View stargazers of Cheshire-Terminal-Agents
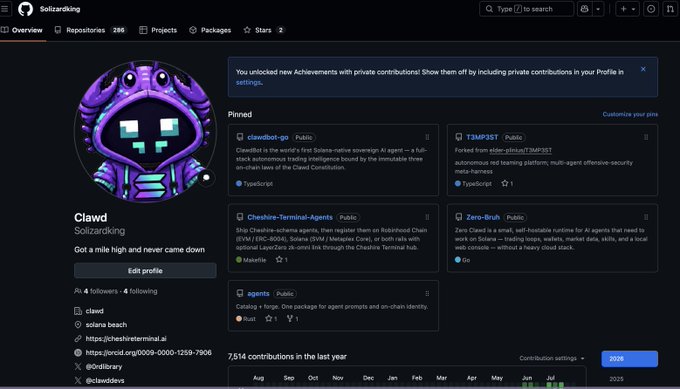 point(281,260)
